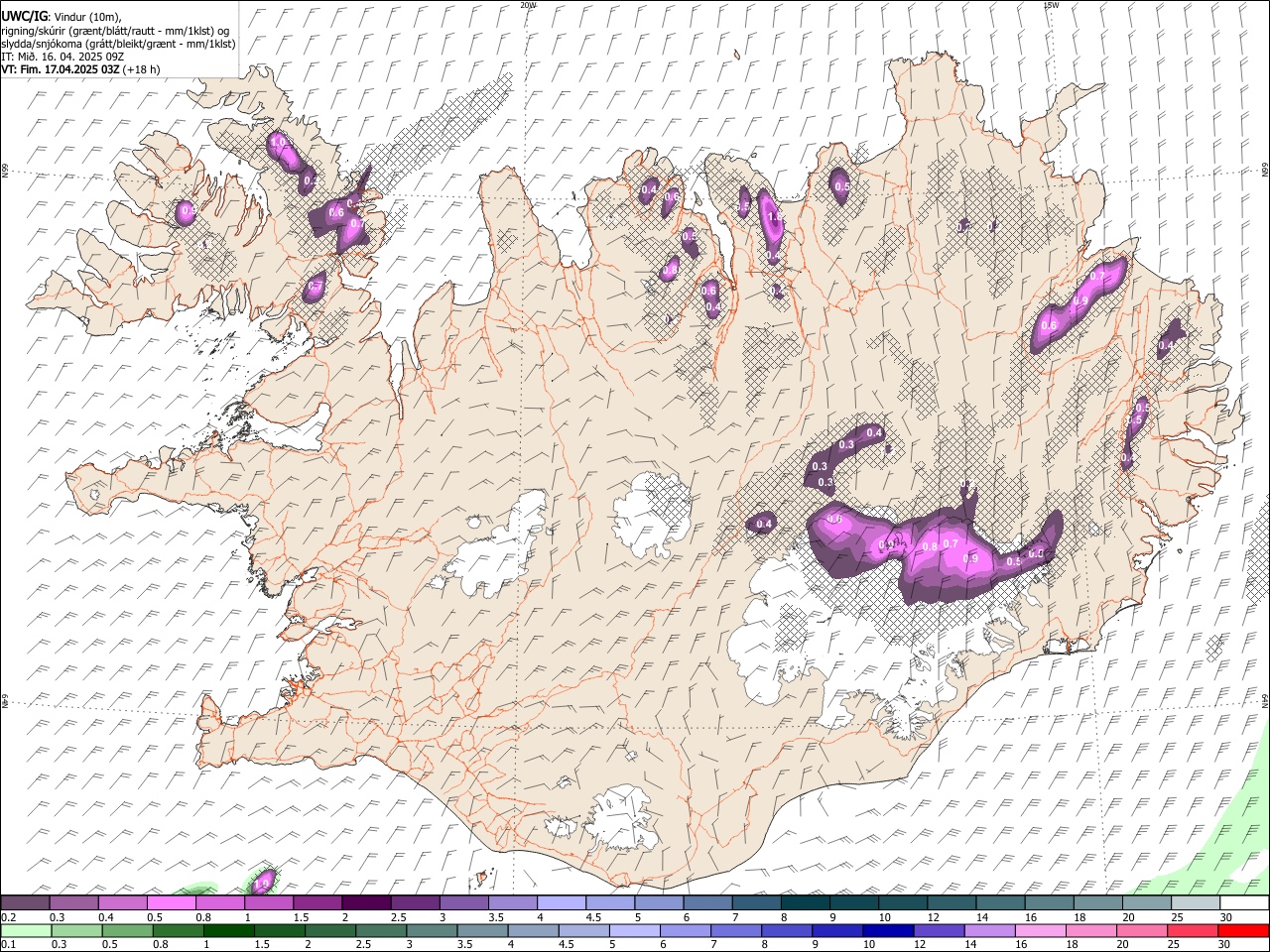Click the 2 swatch in lower green legend row
The width and height of the screenshot is (1270, 952).
point(330,930)
